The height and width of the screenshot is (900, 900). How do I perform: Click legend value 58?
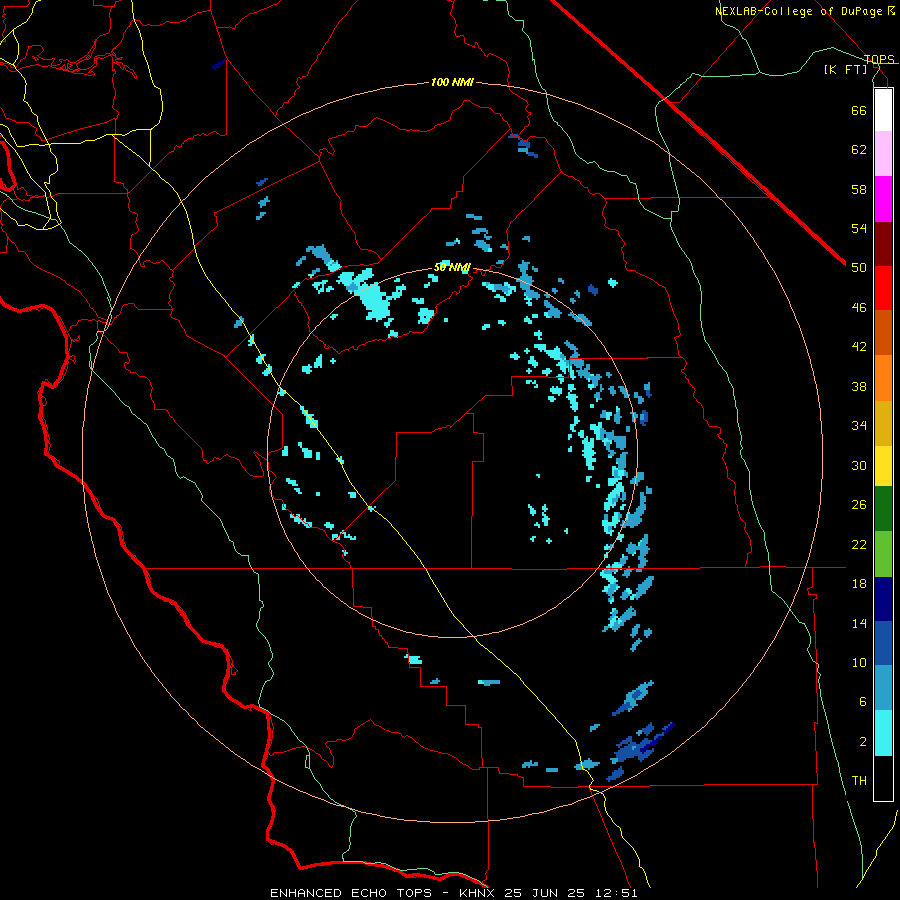click(859, 189)
